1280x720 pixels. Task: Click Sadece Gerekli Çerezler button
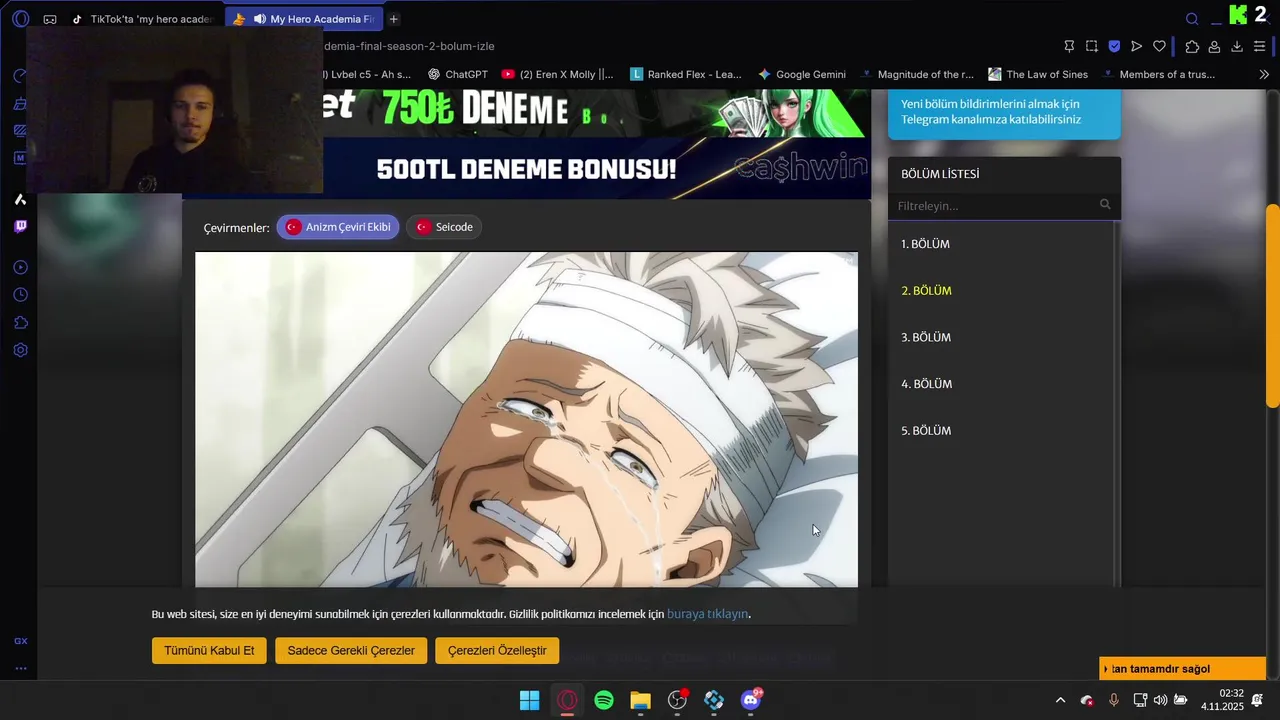tap(351, 650)
